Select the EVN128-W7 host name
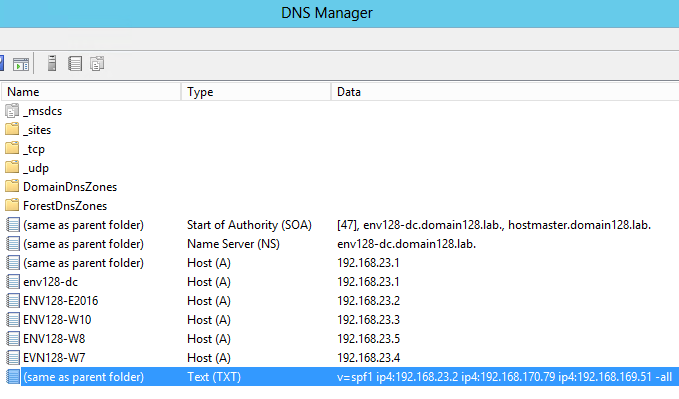 54,358
